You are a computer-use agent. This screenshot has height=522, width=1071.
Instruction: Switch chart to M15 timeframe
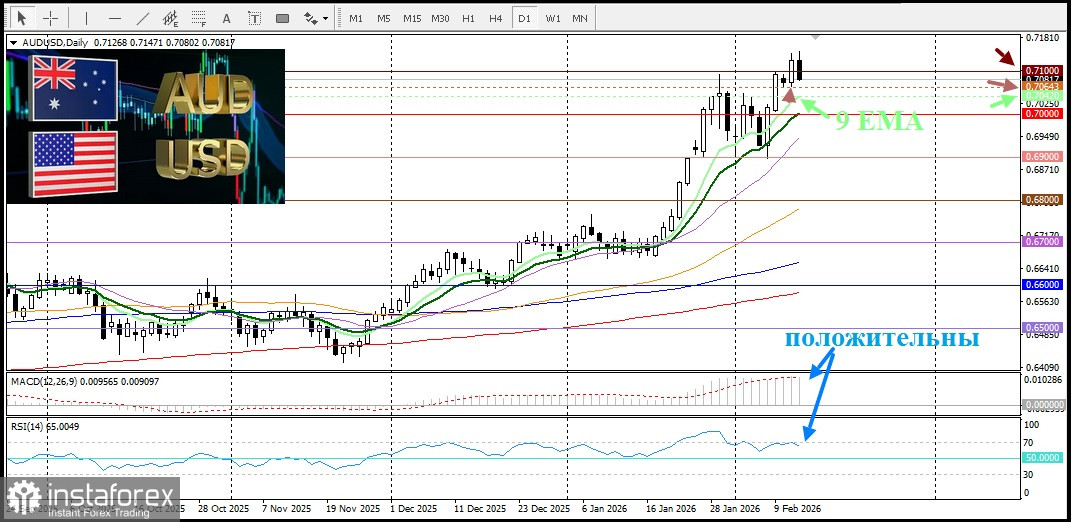tap(412, 18)
